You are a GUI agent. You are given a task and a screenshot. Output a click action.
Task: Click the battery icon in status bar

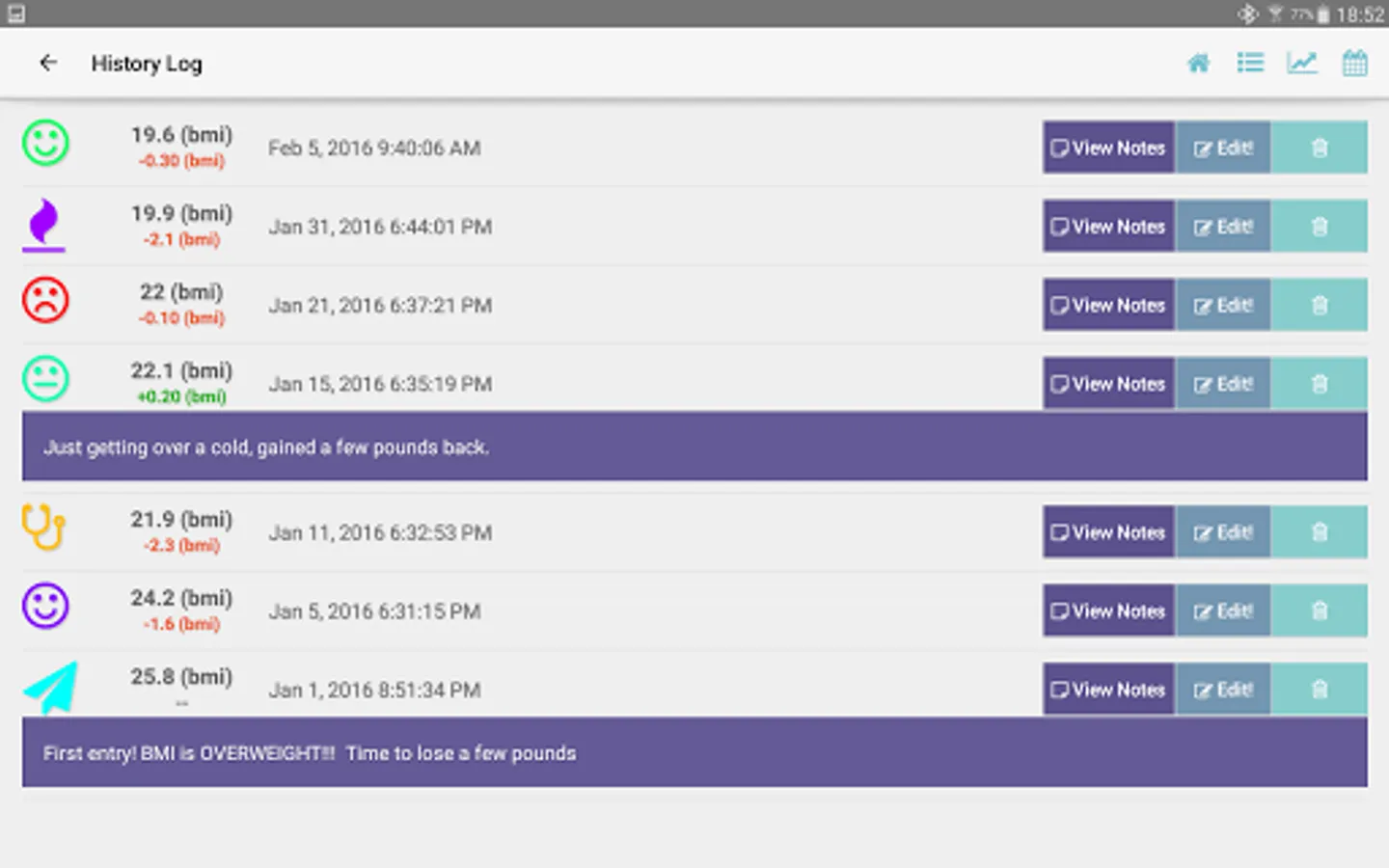pos(1323,14)
